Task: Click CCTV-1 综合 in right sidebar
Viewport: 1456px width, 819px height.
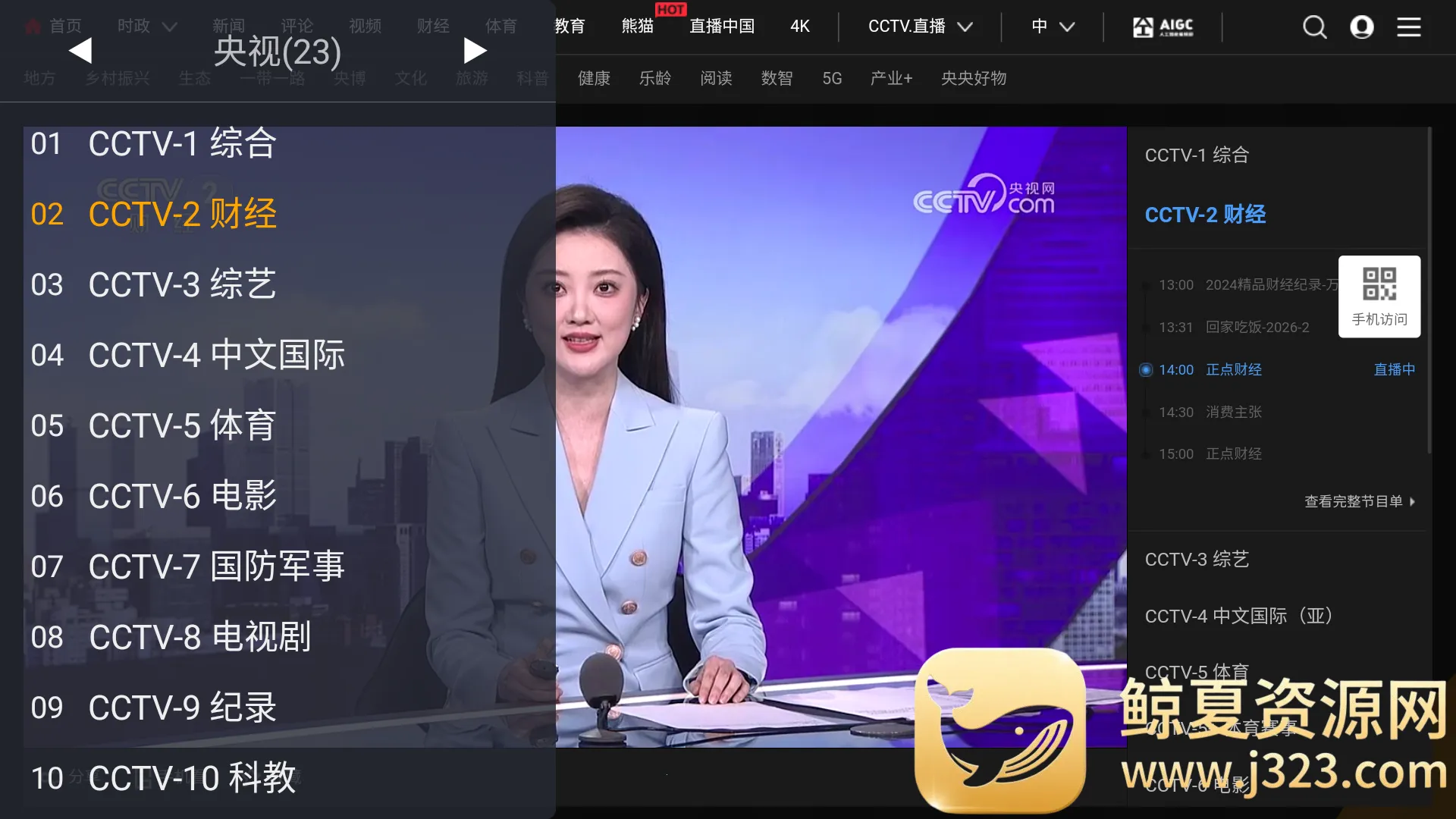Action: point(1197,155)
